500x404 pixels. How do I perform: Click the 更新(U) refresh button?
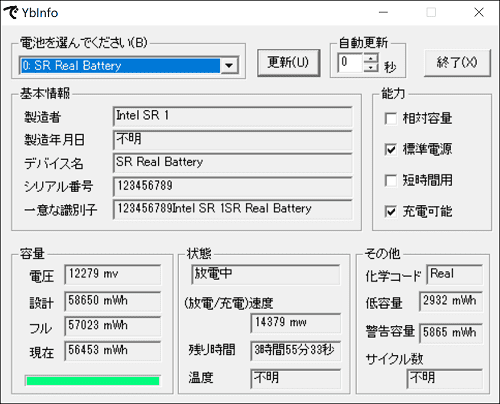pyautogui.click(x=289, y=63)
